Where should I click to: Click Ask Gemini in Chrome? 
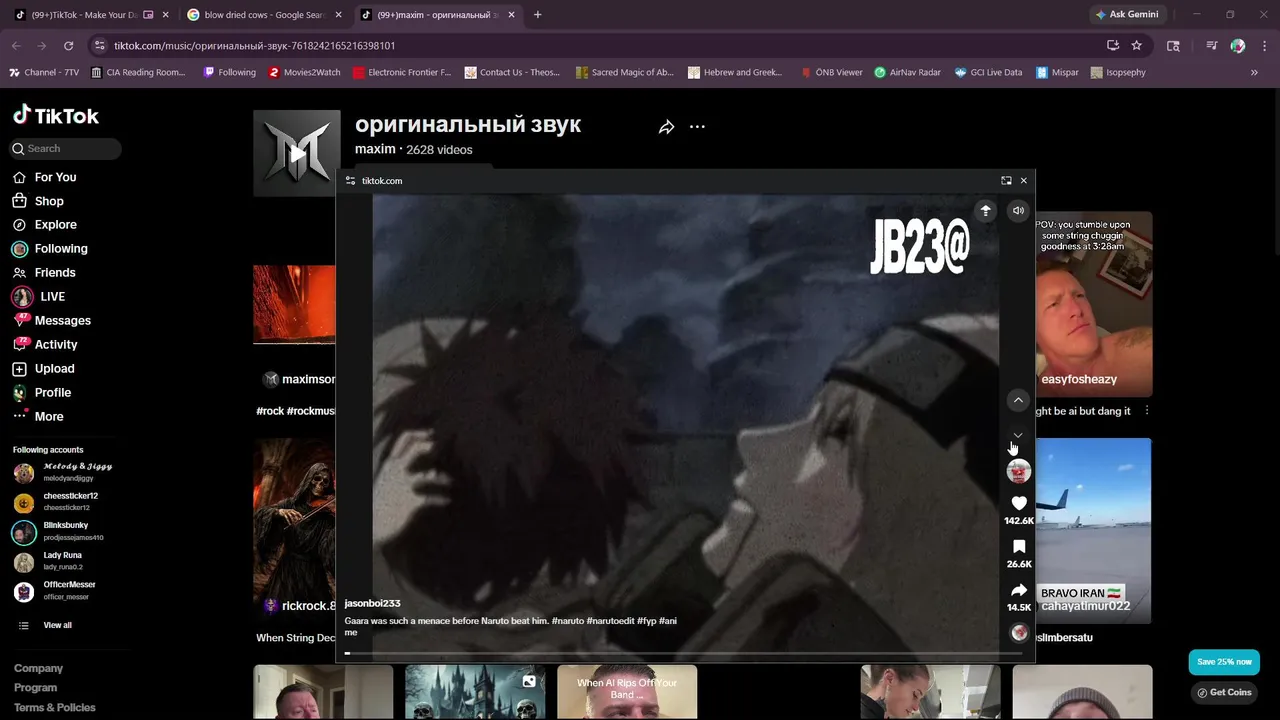[x=1127, y=15]
